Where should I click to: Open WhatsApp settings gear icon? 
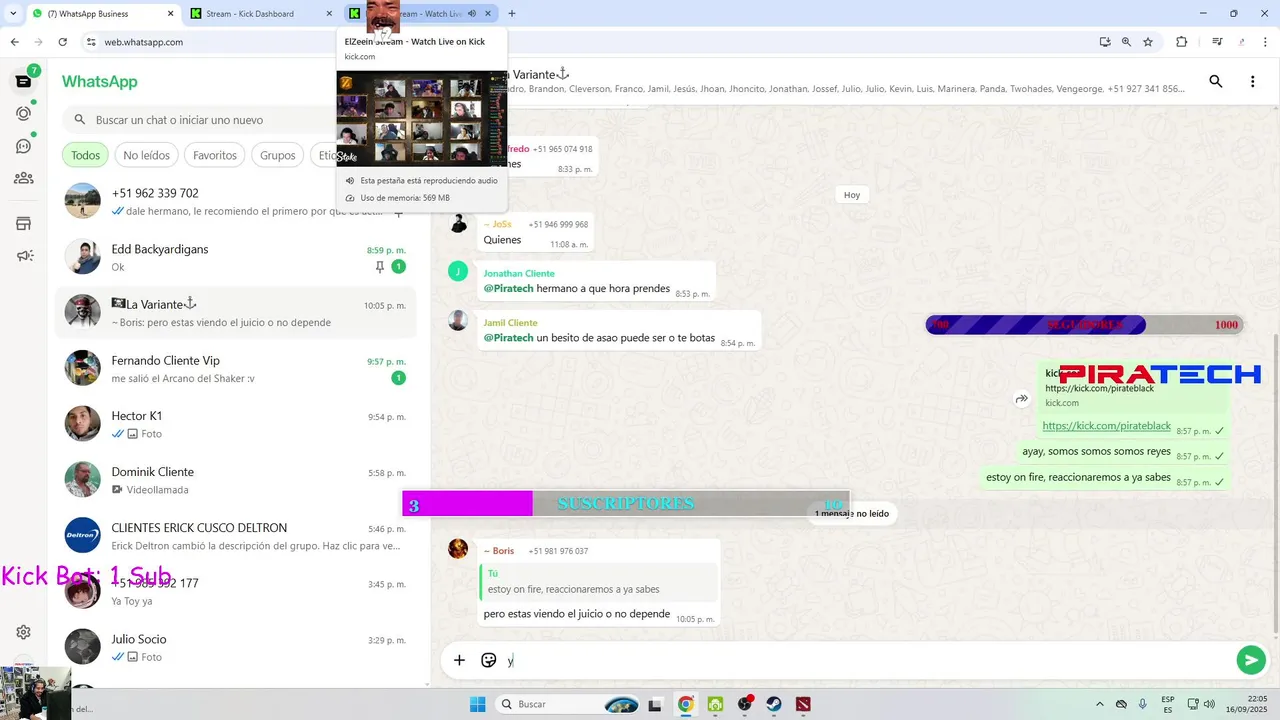[x=23, y=632]
